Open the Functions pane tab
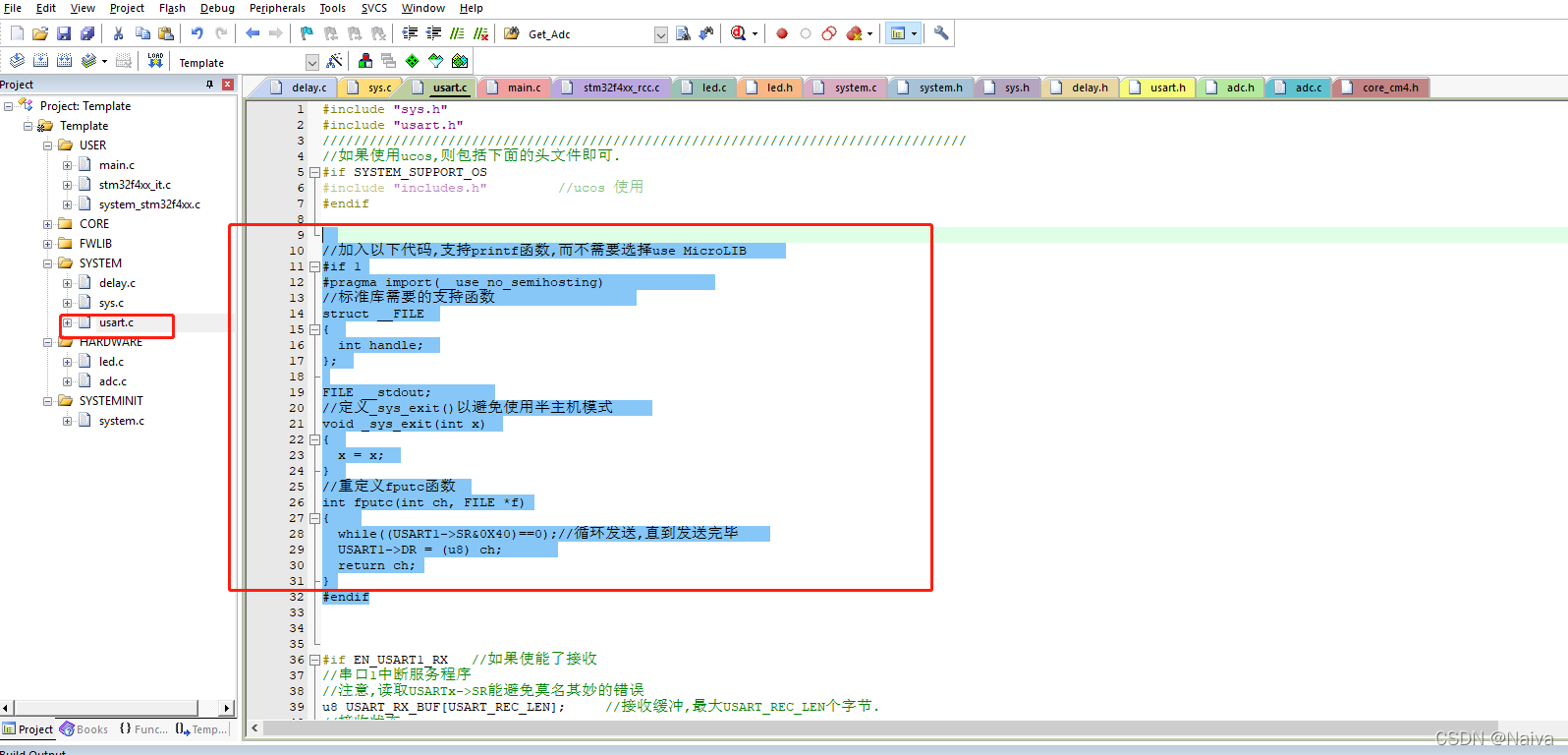The height and width of the screenshot is (755, 1568). point(143,729)
